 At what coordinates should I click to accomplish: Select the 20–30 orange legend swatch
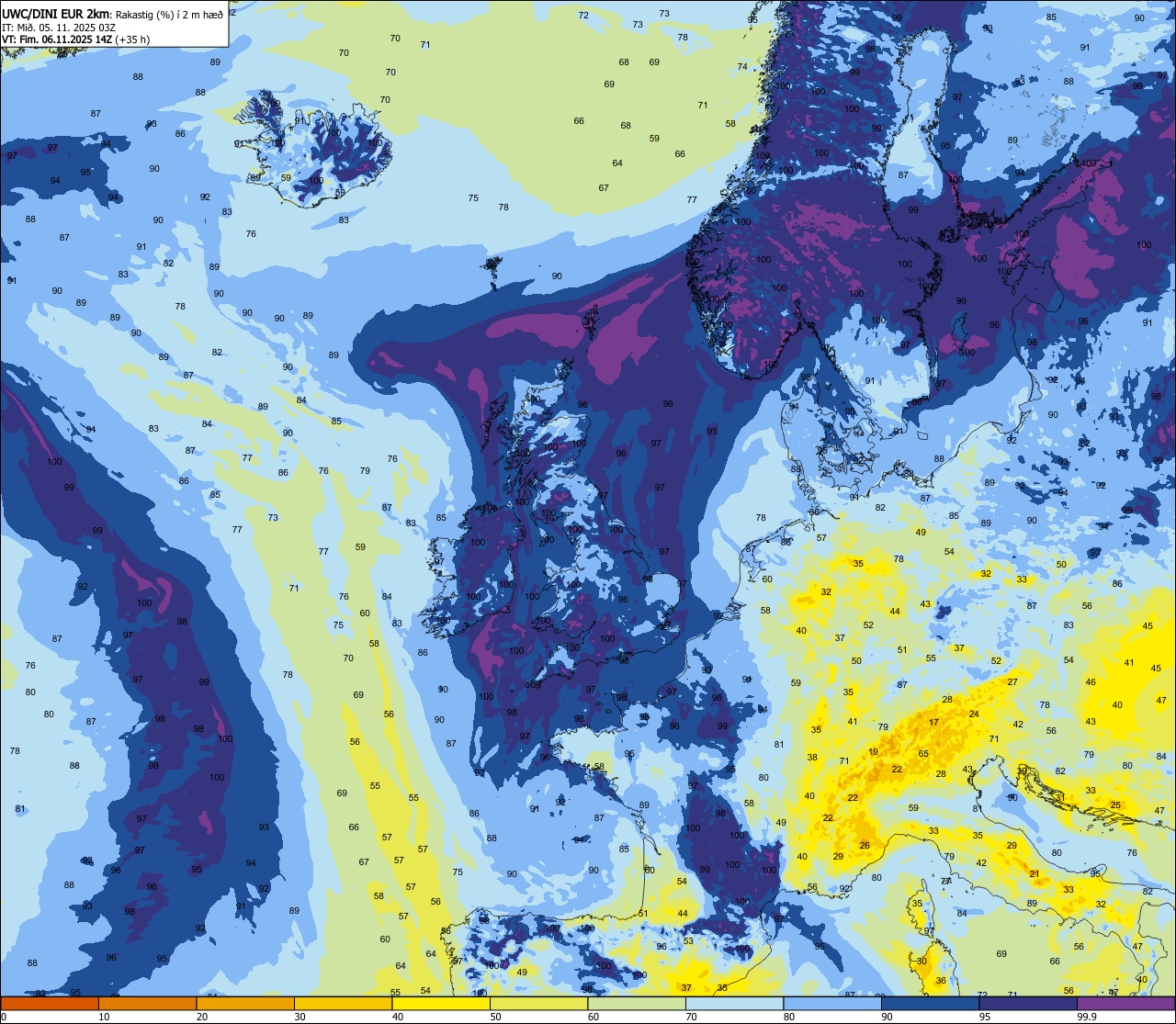pos(244,1003)
